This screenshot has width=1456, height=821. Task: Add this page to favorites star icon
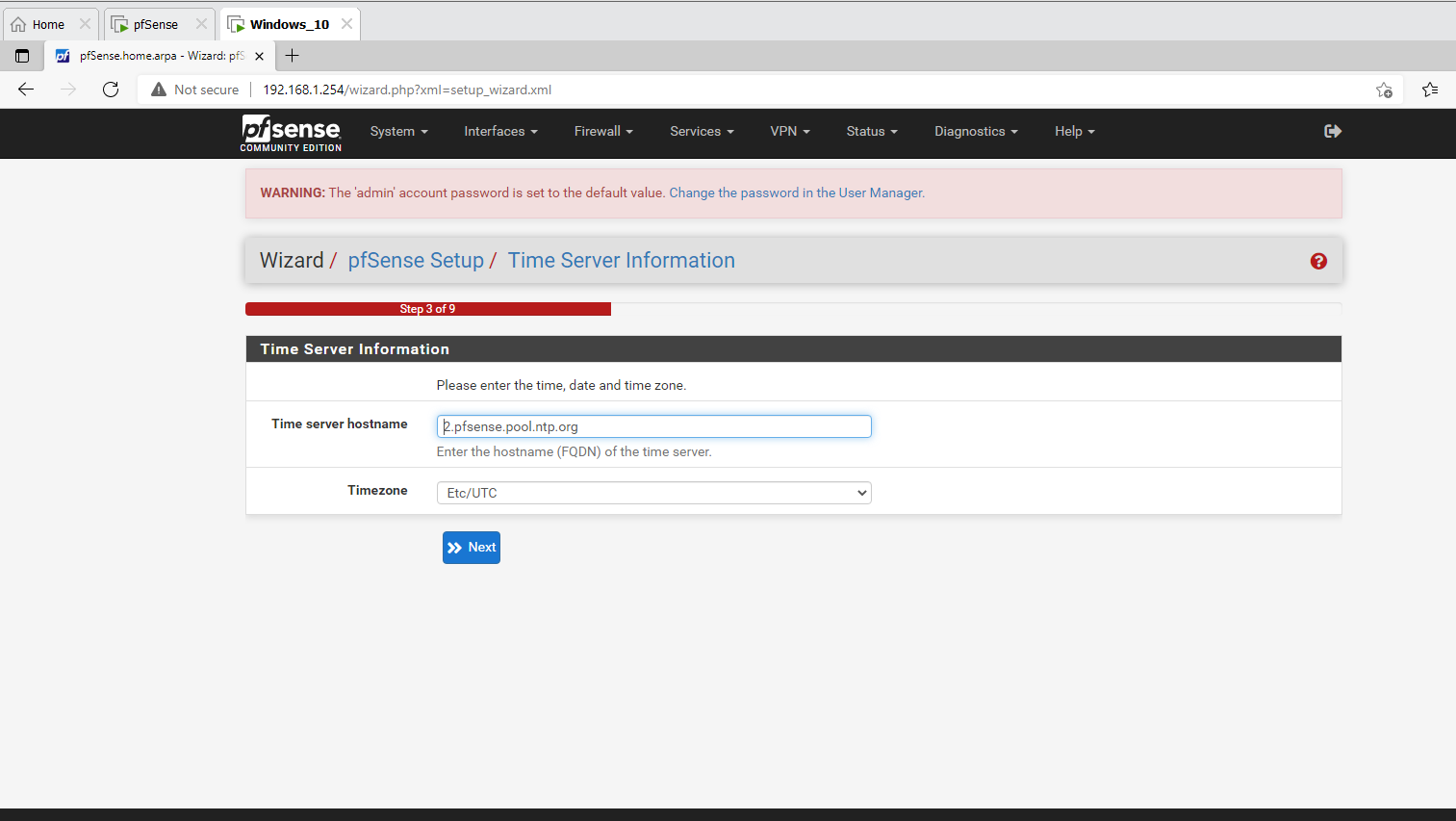1384,90
